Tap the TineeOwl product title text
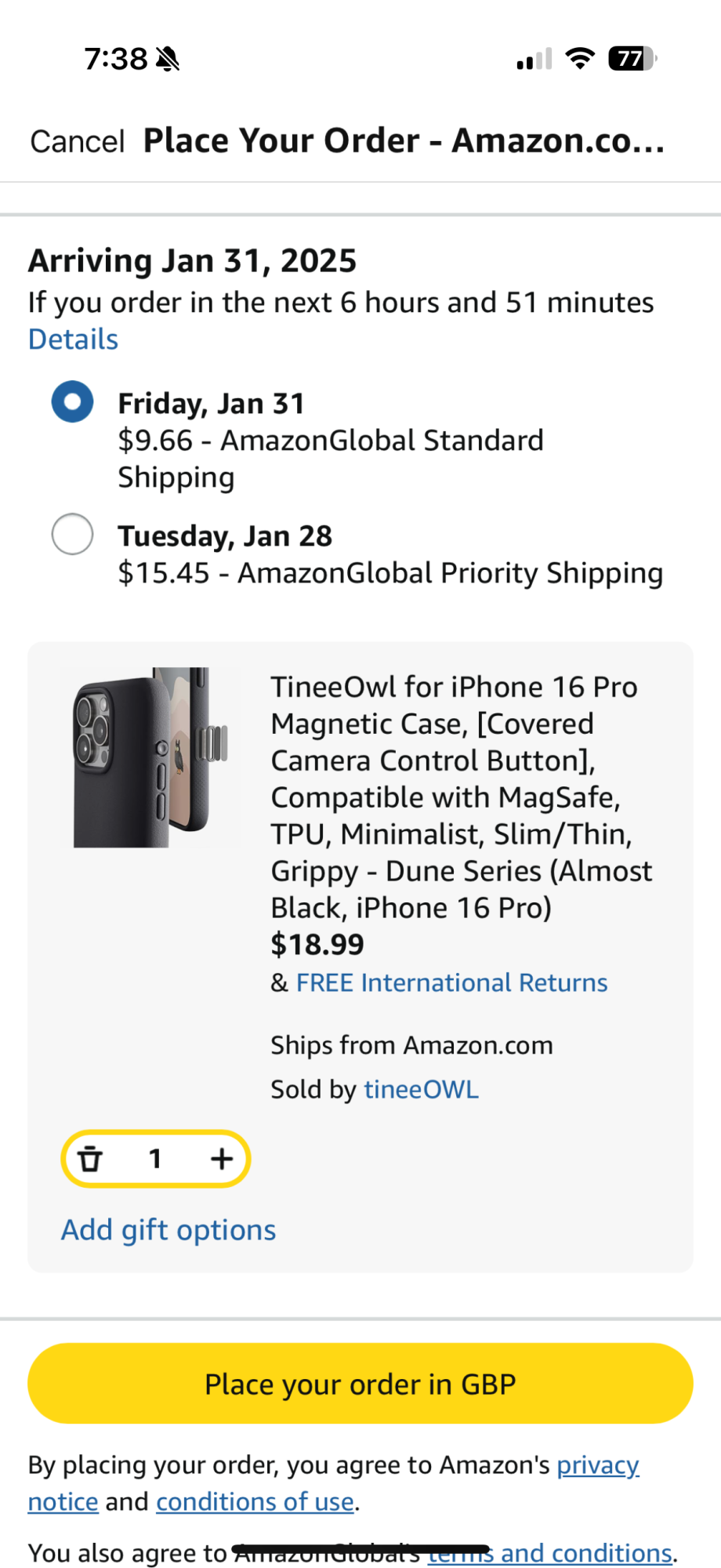The image size is (721, 1568). pyautogui.click(x=461, y=797)
